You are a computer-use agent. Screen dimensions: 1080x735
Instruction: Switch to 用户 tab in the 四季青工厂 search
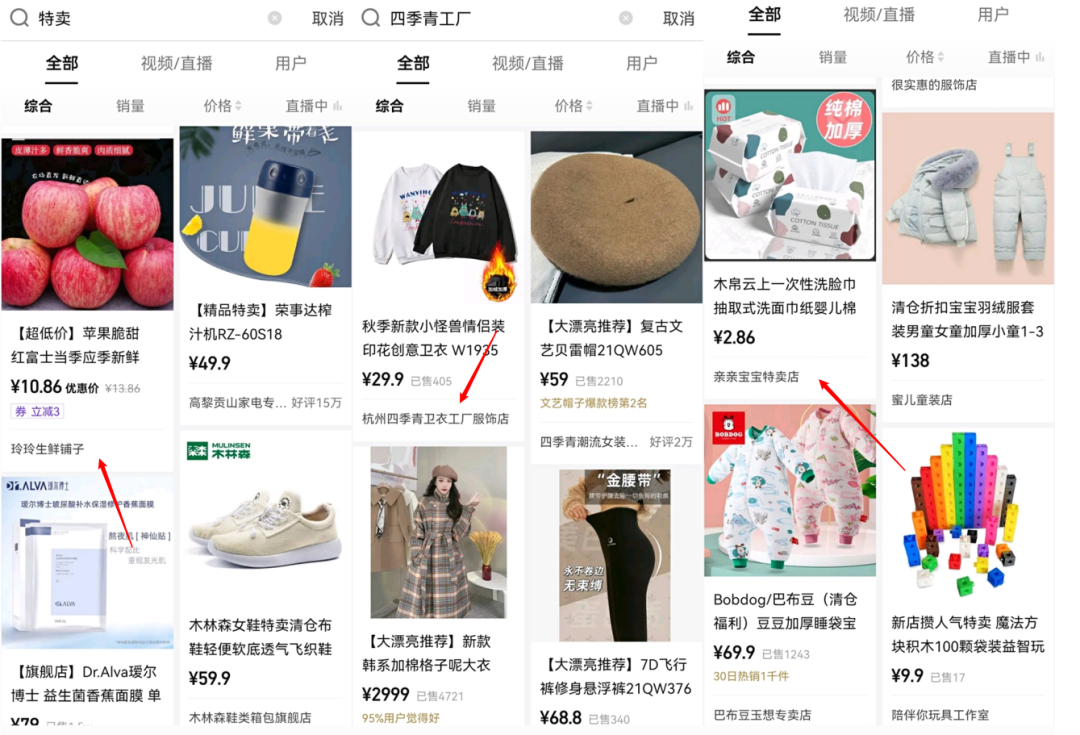pyautogui.click(x=641, y=63)
